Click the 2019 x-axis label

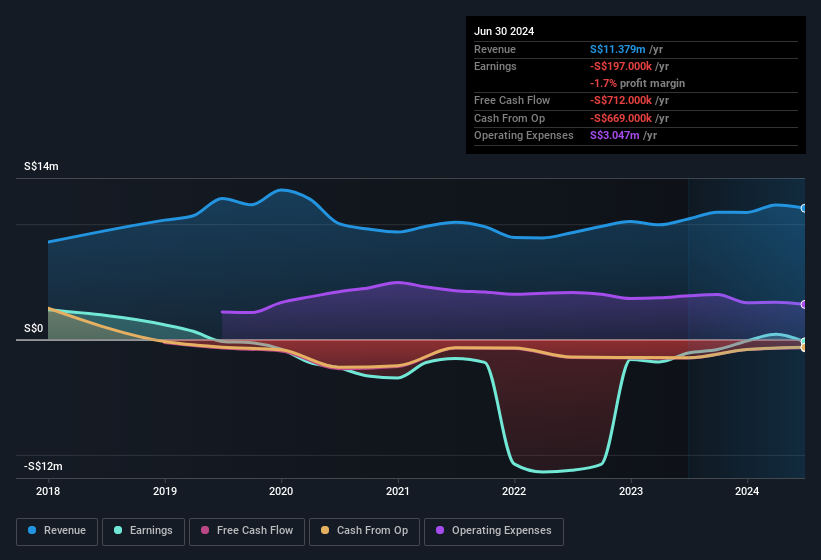click(x=165, y=491)
